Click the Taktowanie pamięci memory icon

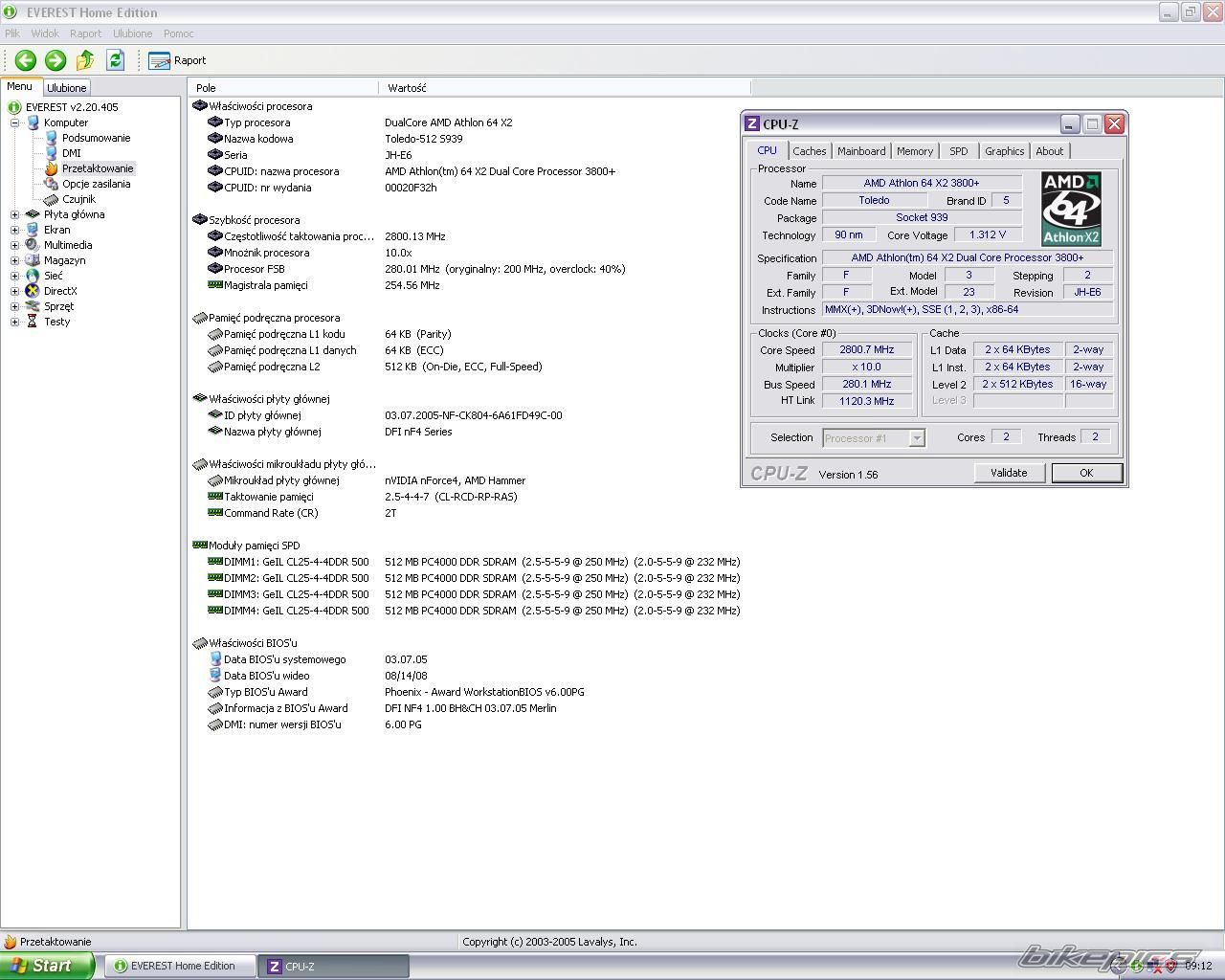(x=215, y=497)
